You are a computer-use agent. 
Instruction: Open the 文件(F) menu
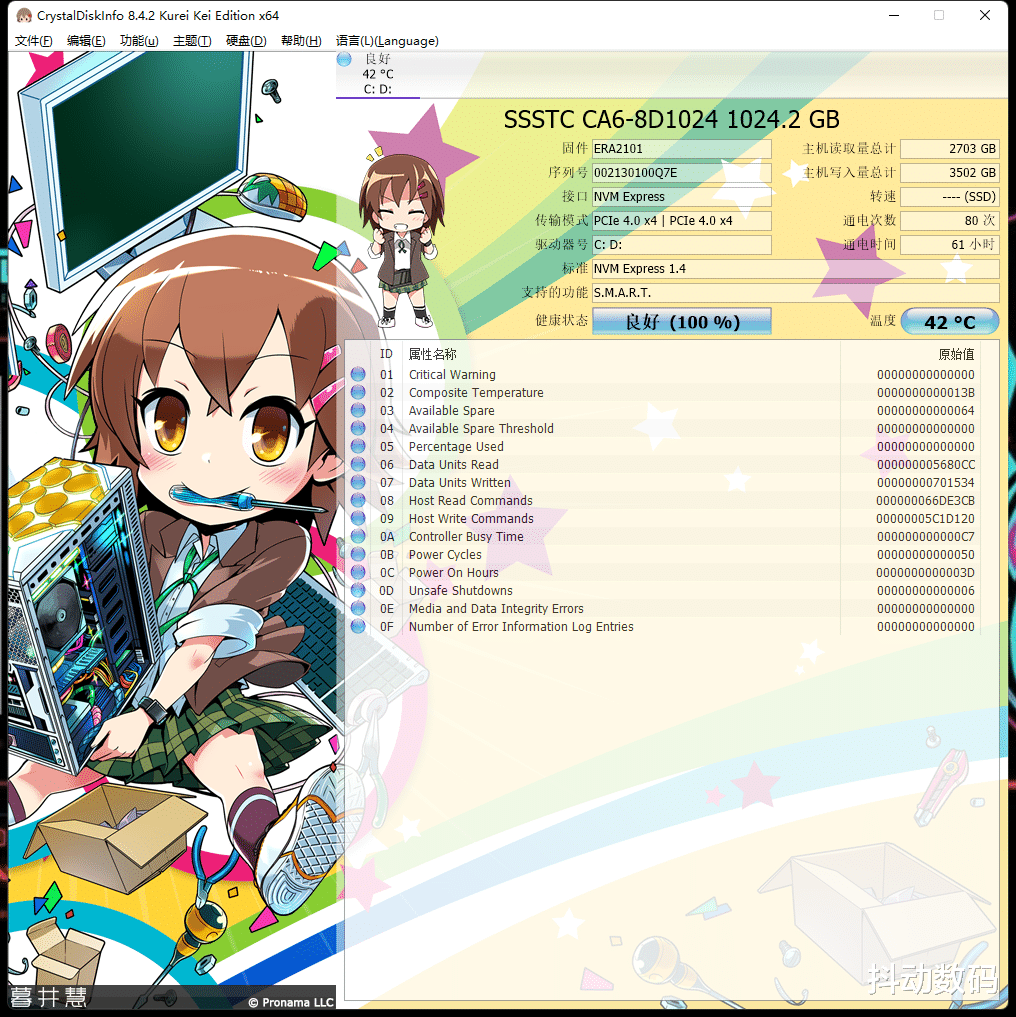coord(33,41)
